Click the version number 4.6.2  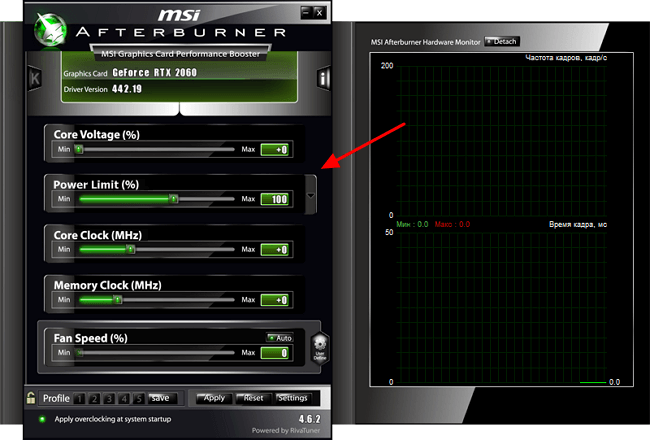(309, 419)
